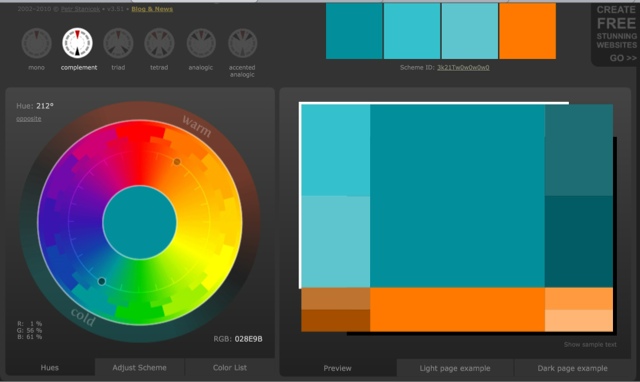Screen dimensions: 640x382
Task: Select the Preview tab
Action: 338,368
